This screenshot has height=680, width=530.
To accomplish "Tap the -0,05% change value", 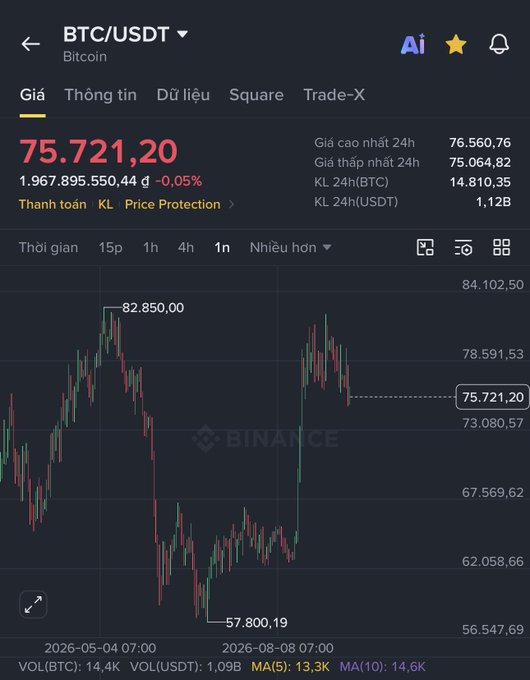I will point(179,181).
